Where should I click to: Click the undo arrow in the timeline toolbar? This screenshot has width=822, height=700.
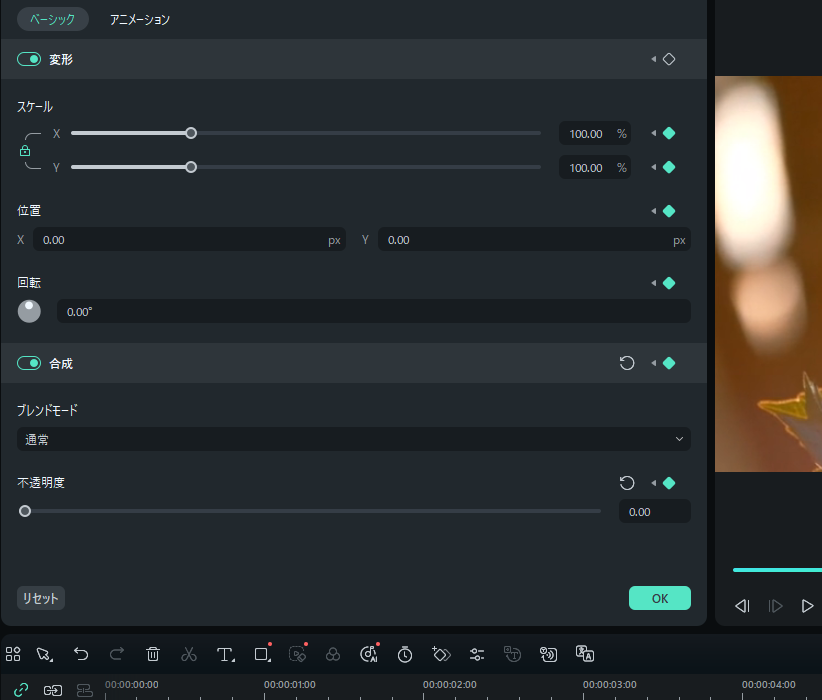81,654
